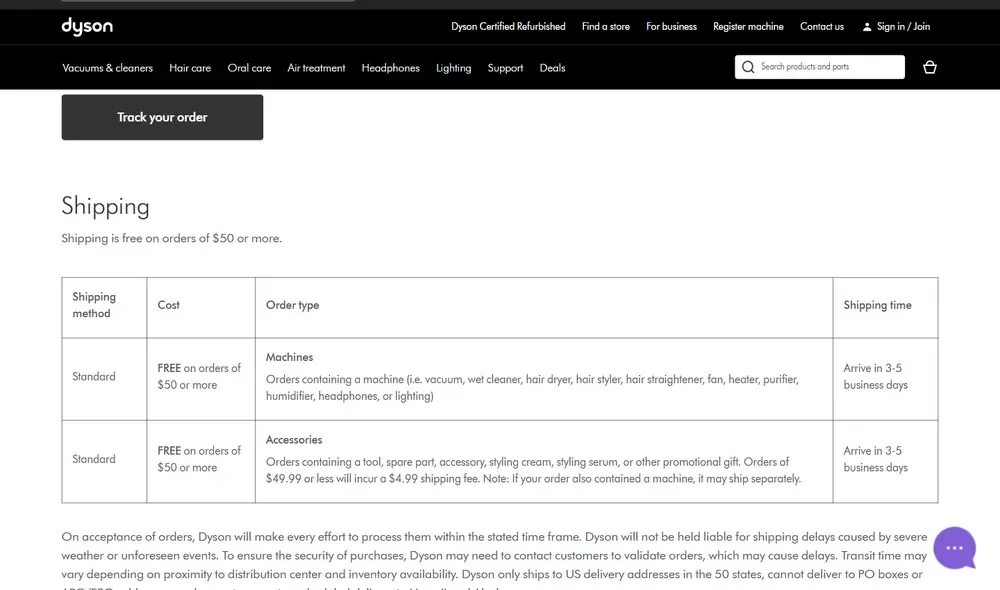Open the Headphones menu
The image size is (1000, 590).
click(x=390, y=68)
